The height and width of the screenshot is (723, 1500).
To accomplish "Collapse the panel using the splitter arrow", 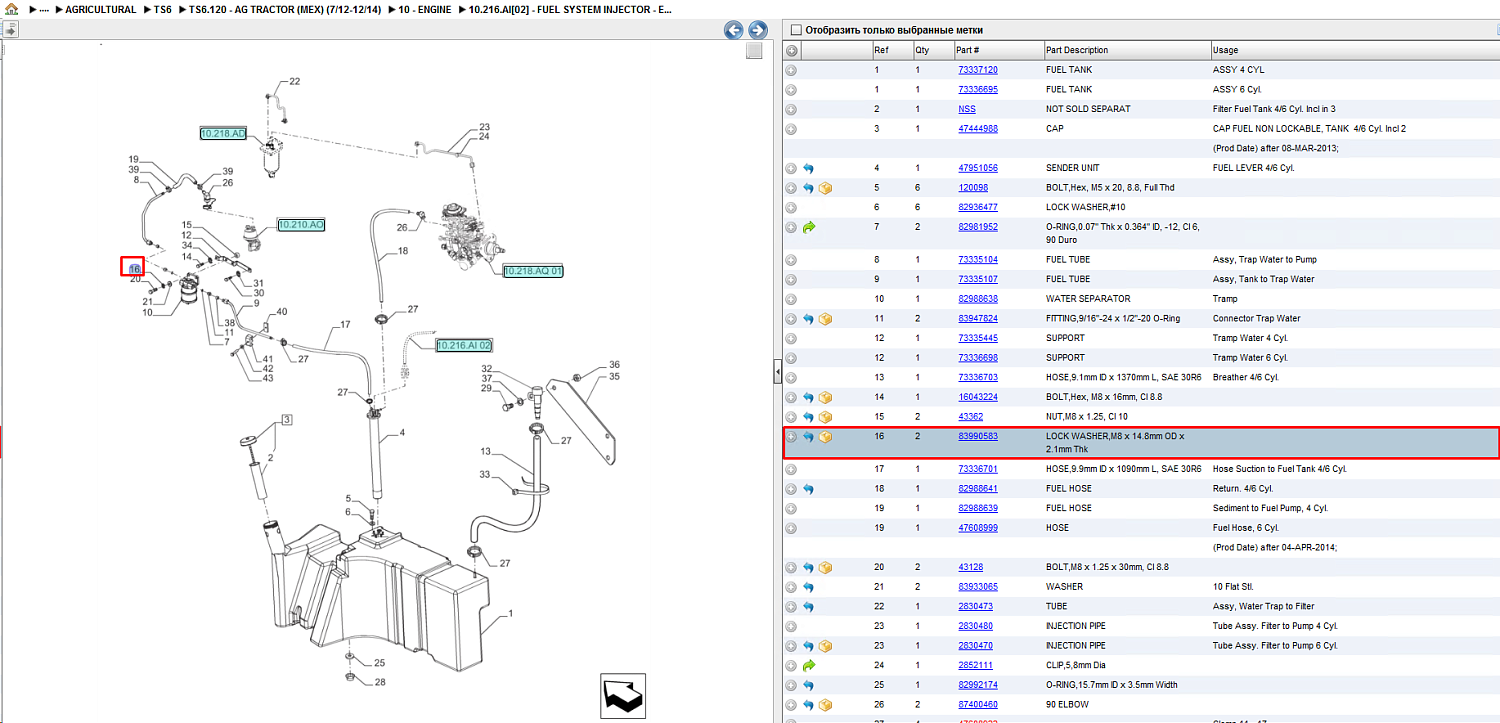I will (x=777, y=372).
